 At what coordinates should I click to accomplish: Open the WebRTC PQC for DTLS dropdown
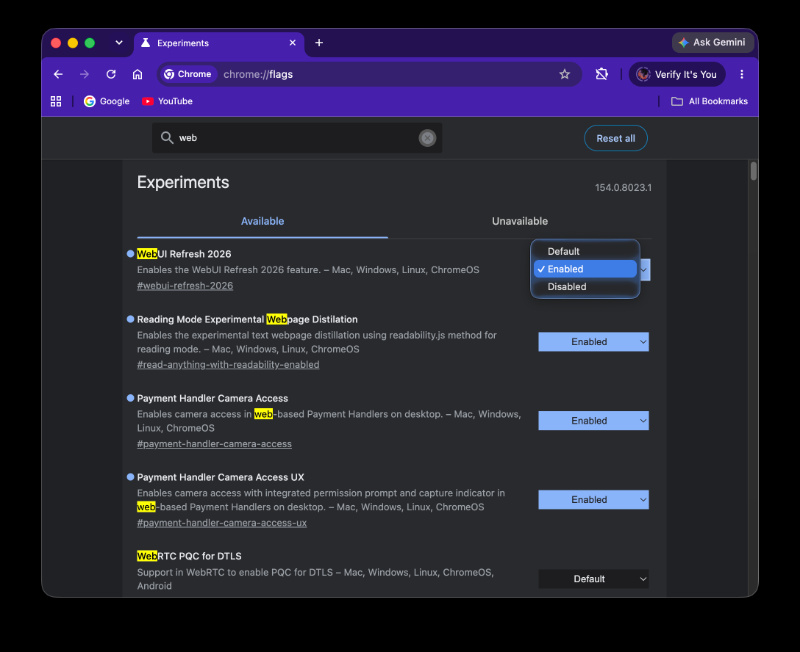pos(593,579)
